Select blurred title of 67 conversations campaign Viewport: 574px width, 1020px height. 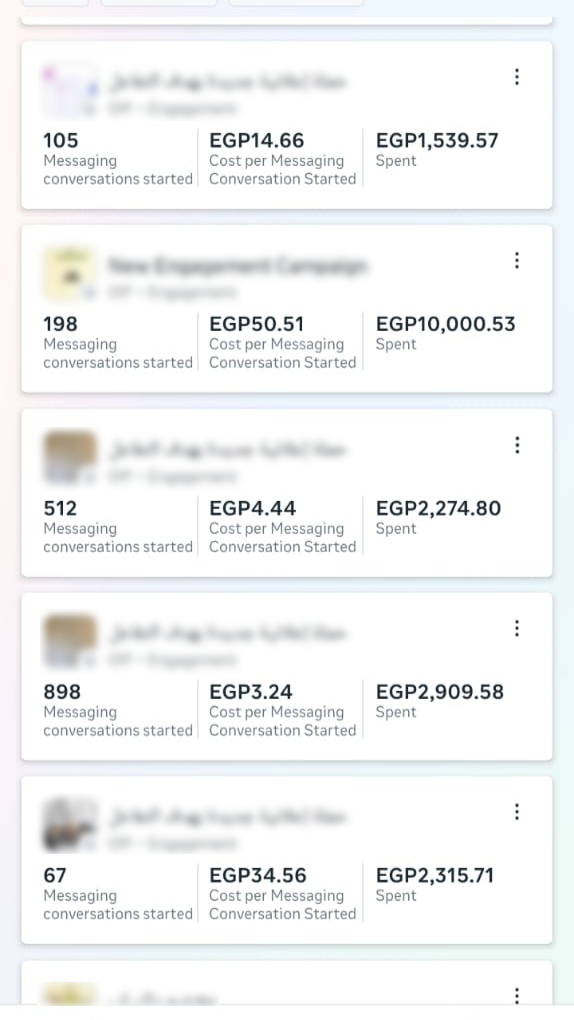(x=228, y=816)
